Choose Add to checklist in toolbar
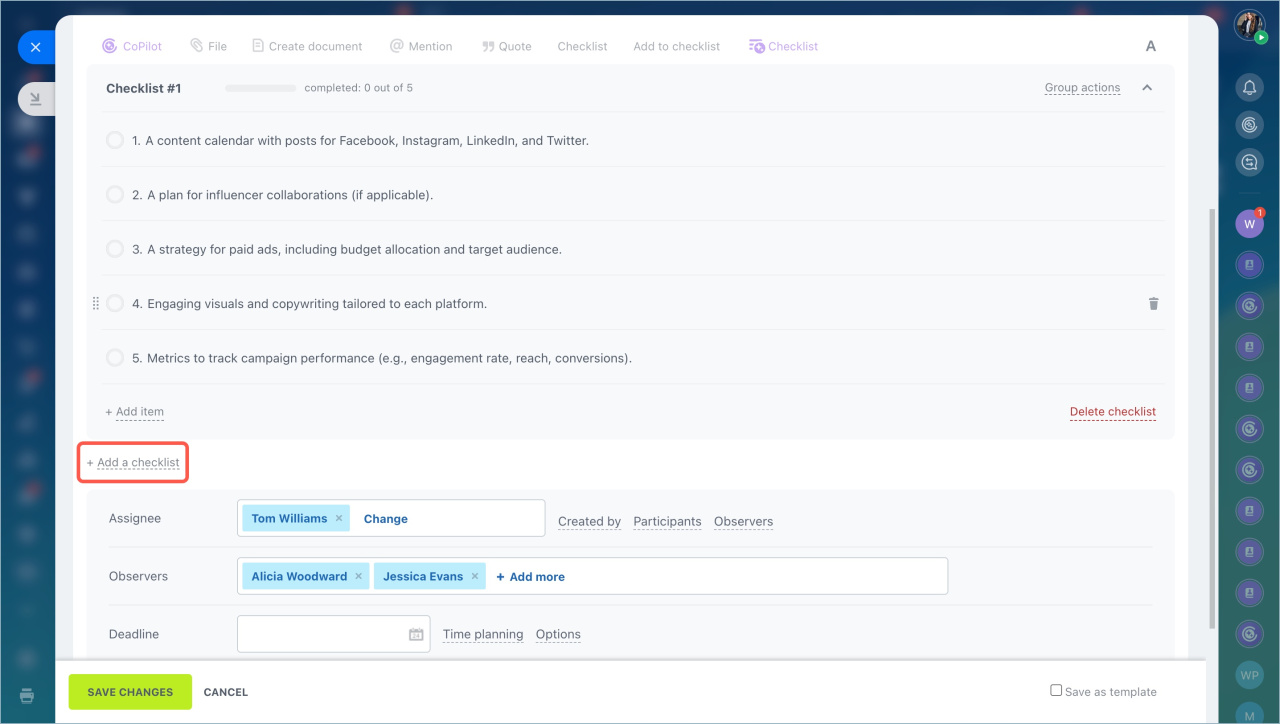The image size is (1280, 724). [676, 46]
